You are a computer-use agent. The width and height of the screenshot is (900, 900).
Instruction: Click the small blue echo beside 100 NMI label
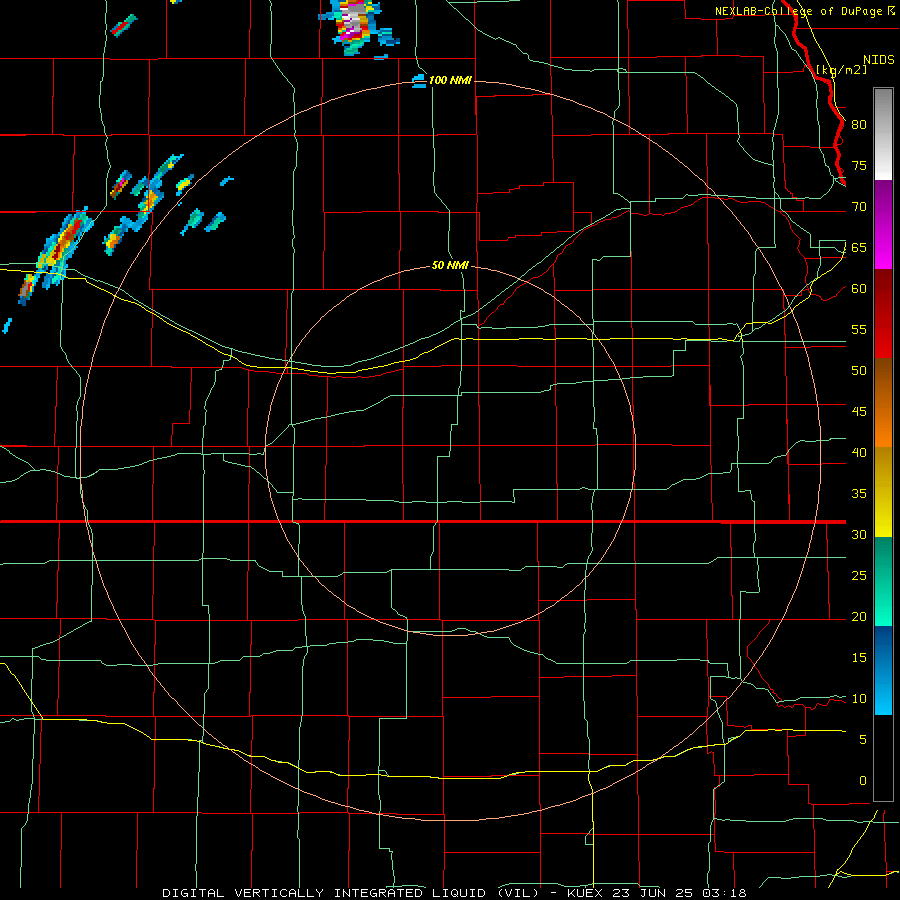(420, 81)
